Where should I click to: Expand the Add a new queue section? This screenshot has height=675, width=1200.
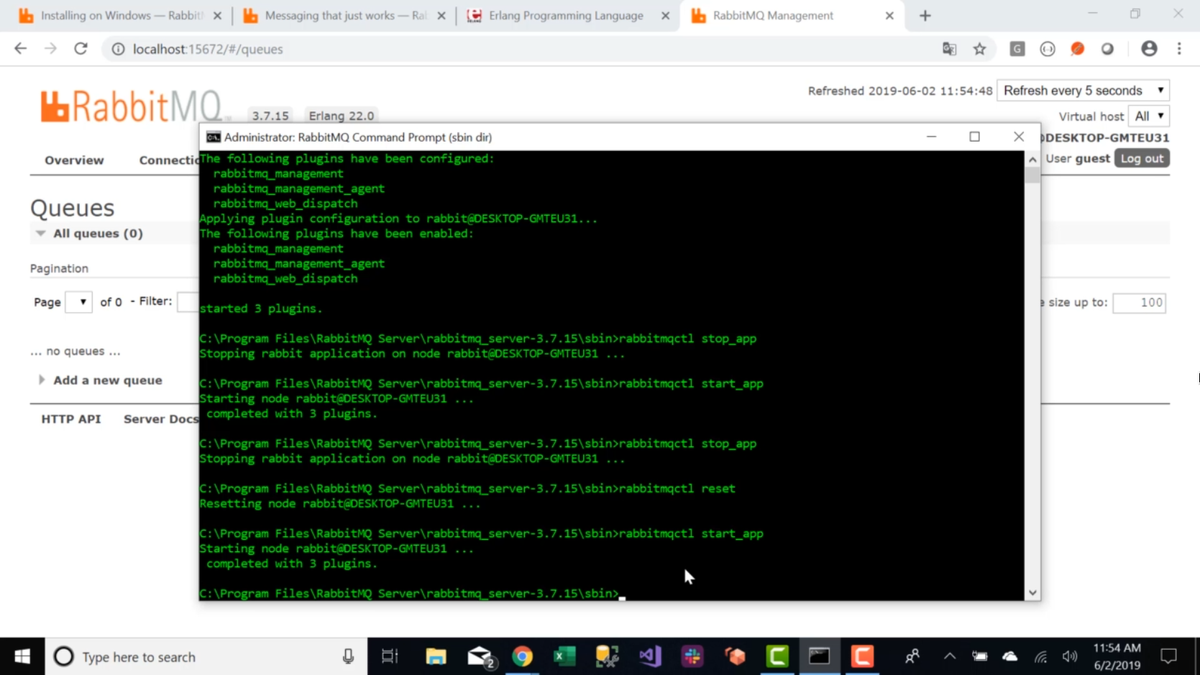[x=99, y=380]
